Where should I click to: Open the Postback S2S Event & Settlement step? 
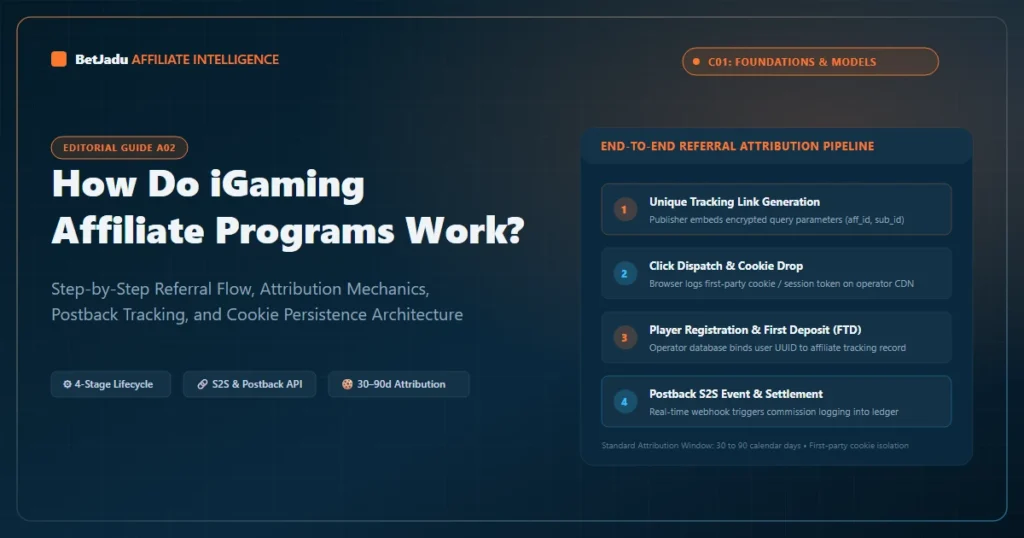776,401
